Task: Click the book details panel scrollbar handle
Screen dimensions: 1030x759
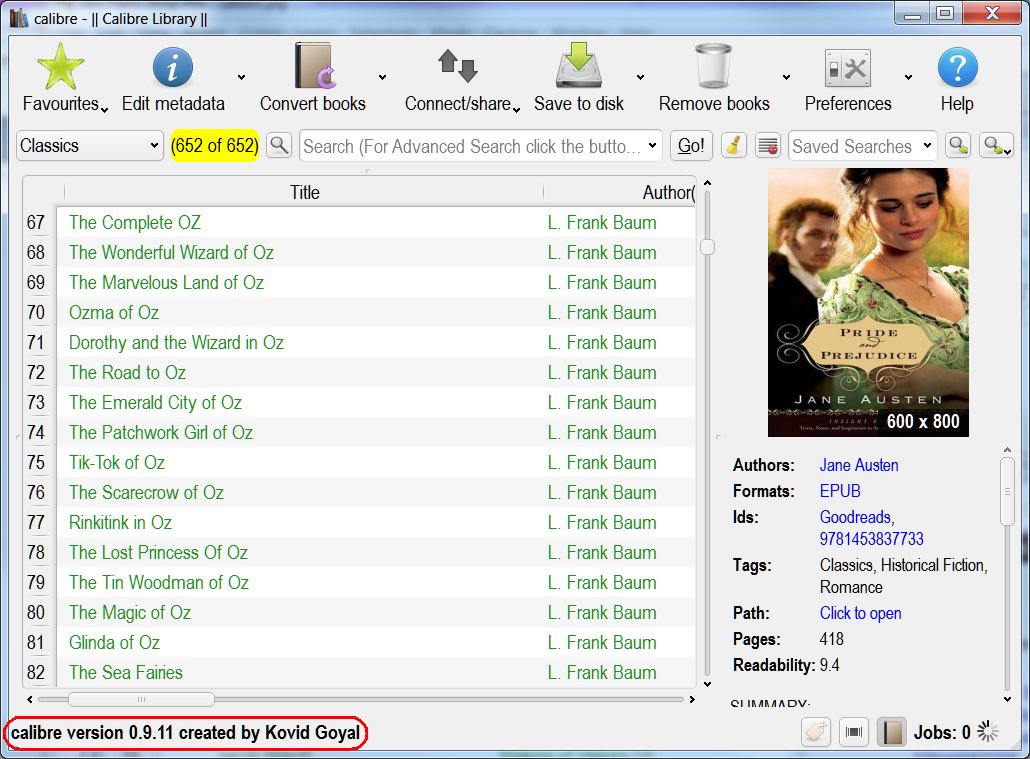Action: click(1007, 492)
